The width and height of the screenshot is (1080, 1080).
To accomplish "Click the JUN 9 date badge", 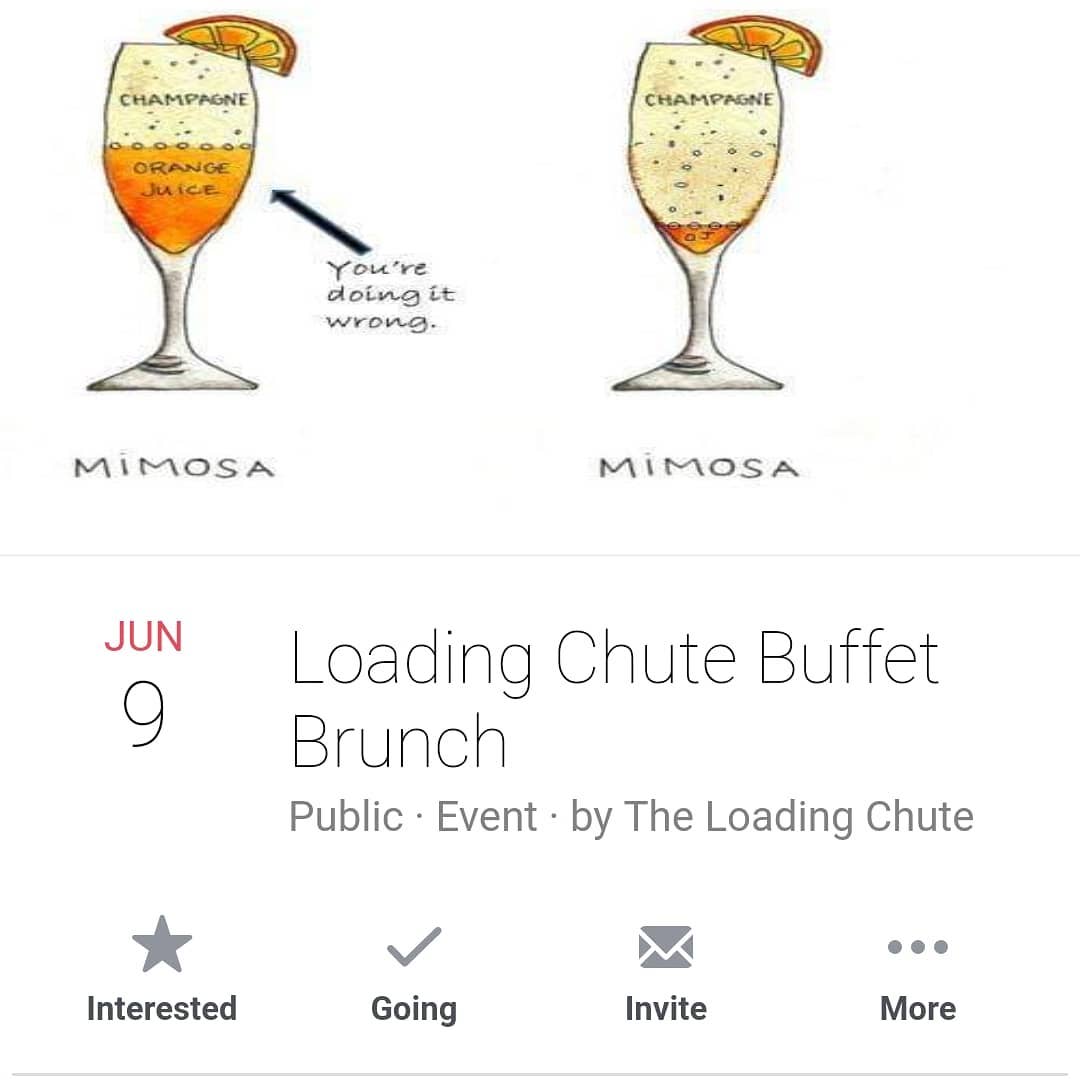I will 144,682.
